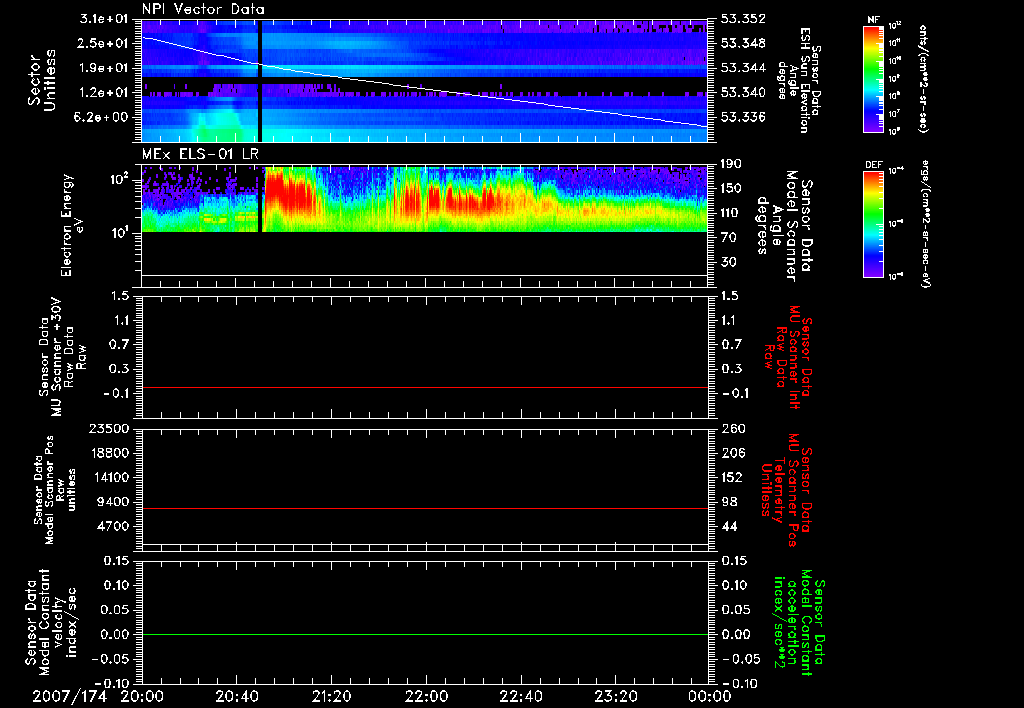Viewport: 1024px width, 708px height.
Task: Click the '18800' scanner position tick
Action: point(110,453)
